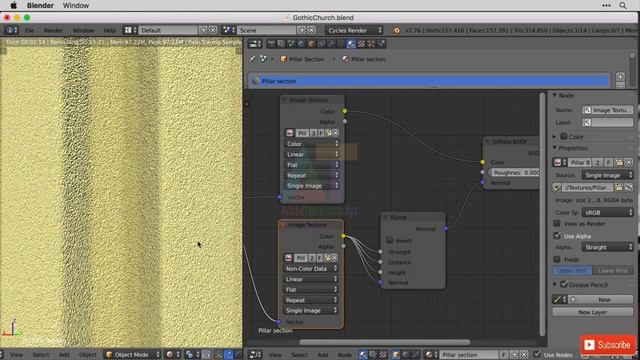Open the Object menu in 3D viewport header

[88, 355]
